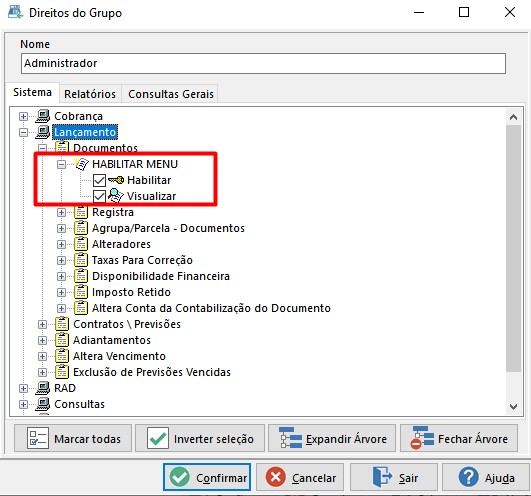Expand the Cobrança node

pos(23,116)
